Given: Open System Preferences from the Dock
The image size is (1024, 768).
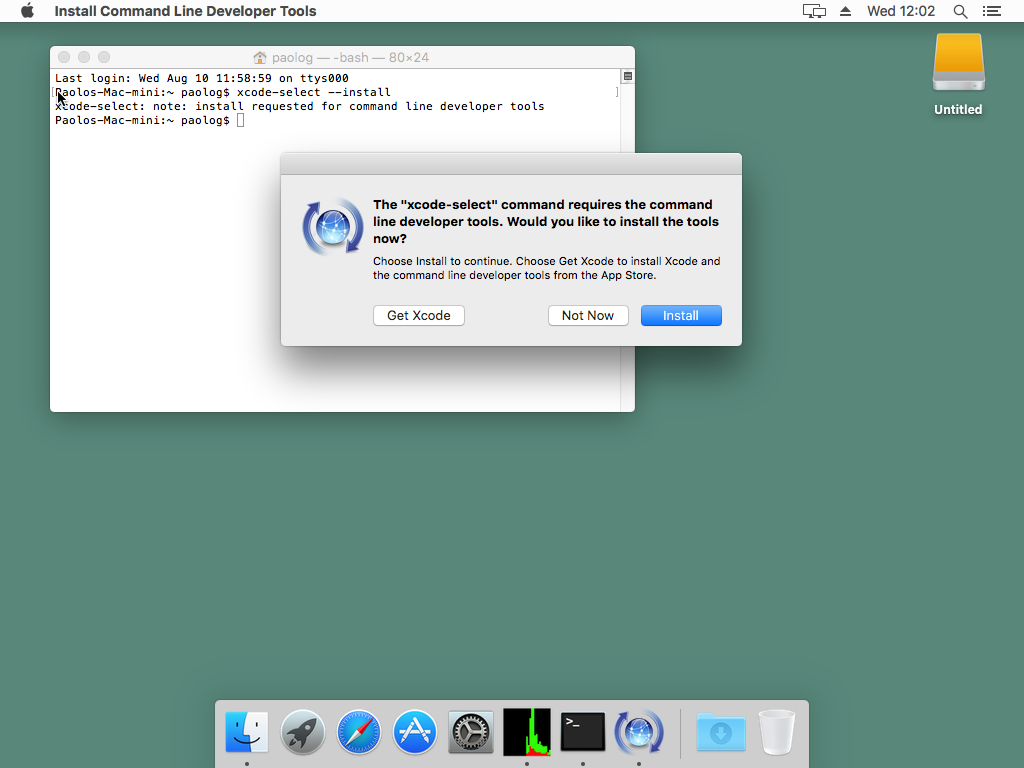Looking at the screenshot, I should click(471, 732).
